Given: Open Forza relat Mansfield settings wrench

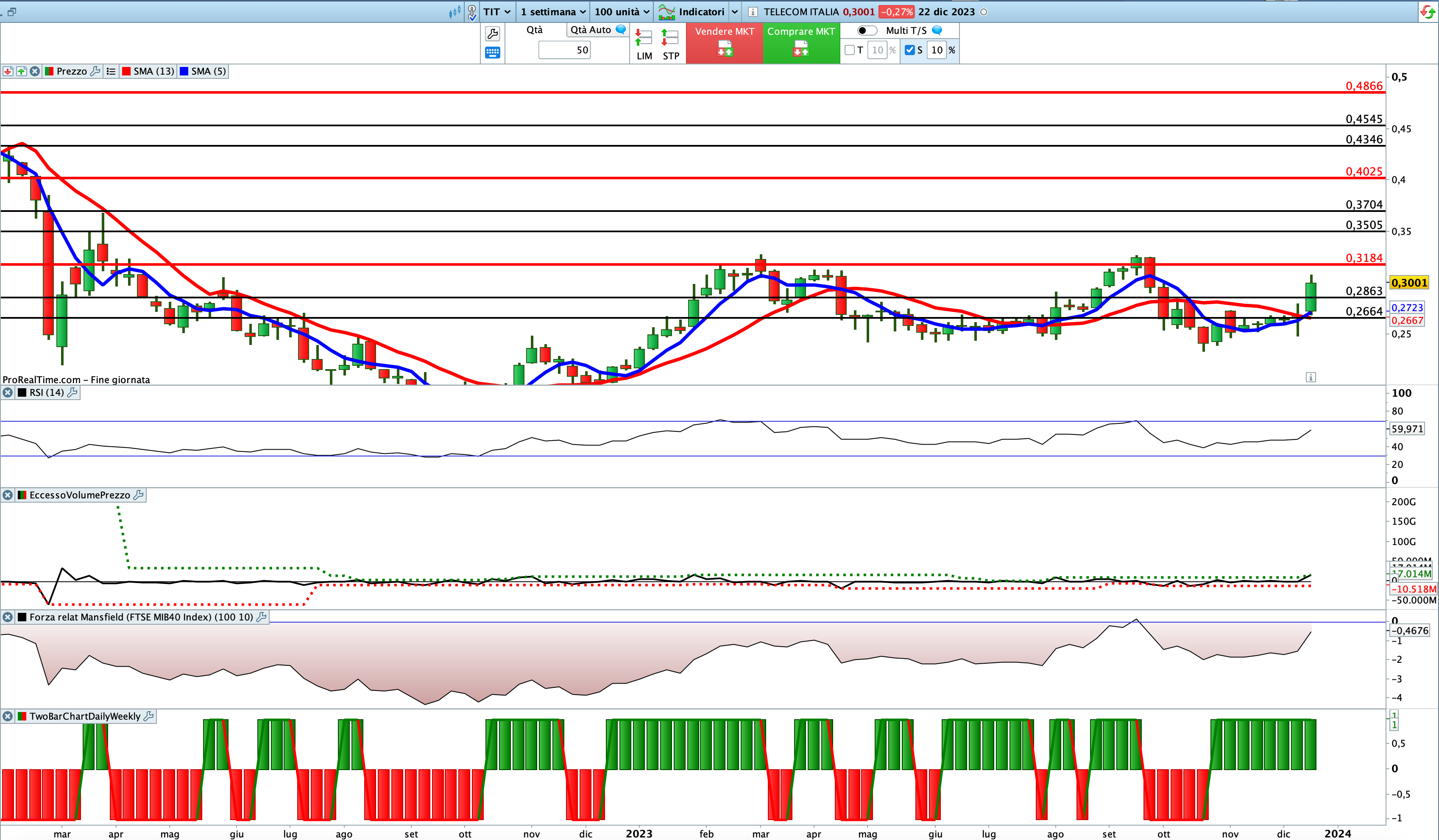Looking at the screenshot, I should coord(262,617).
